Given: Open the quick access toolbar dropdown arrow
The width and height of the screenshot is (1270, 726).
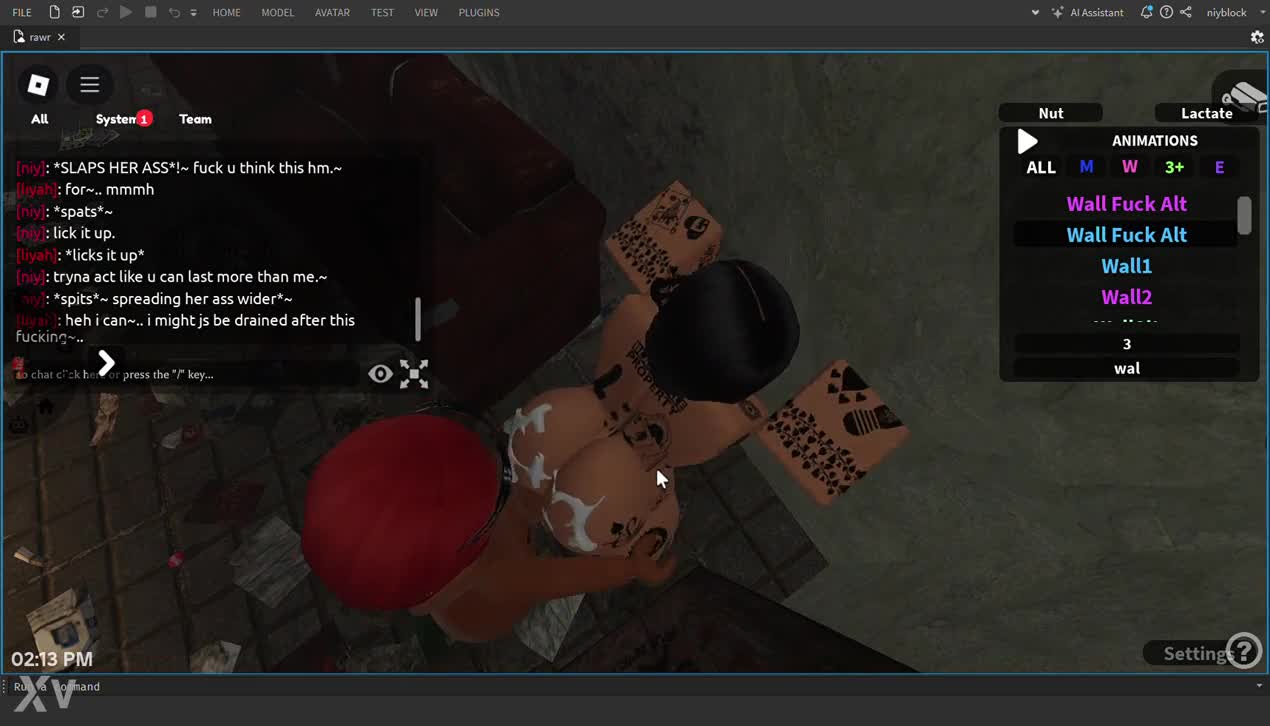Looking at the screenshot, I should tap(193, 13).
